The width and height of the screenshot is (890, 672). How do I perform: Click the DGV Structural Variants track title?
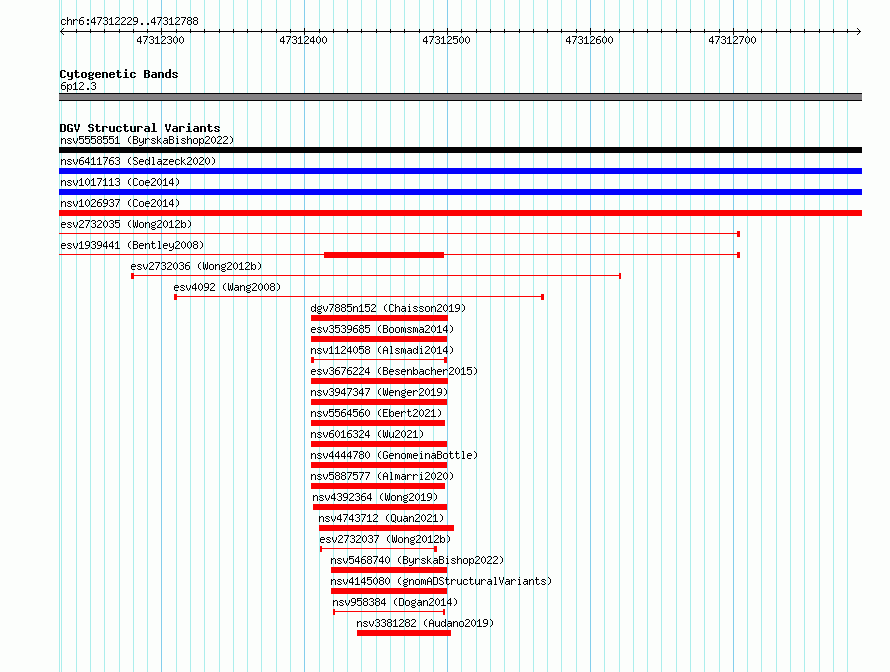[140, 128]
